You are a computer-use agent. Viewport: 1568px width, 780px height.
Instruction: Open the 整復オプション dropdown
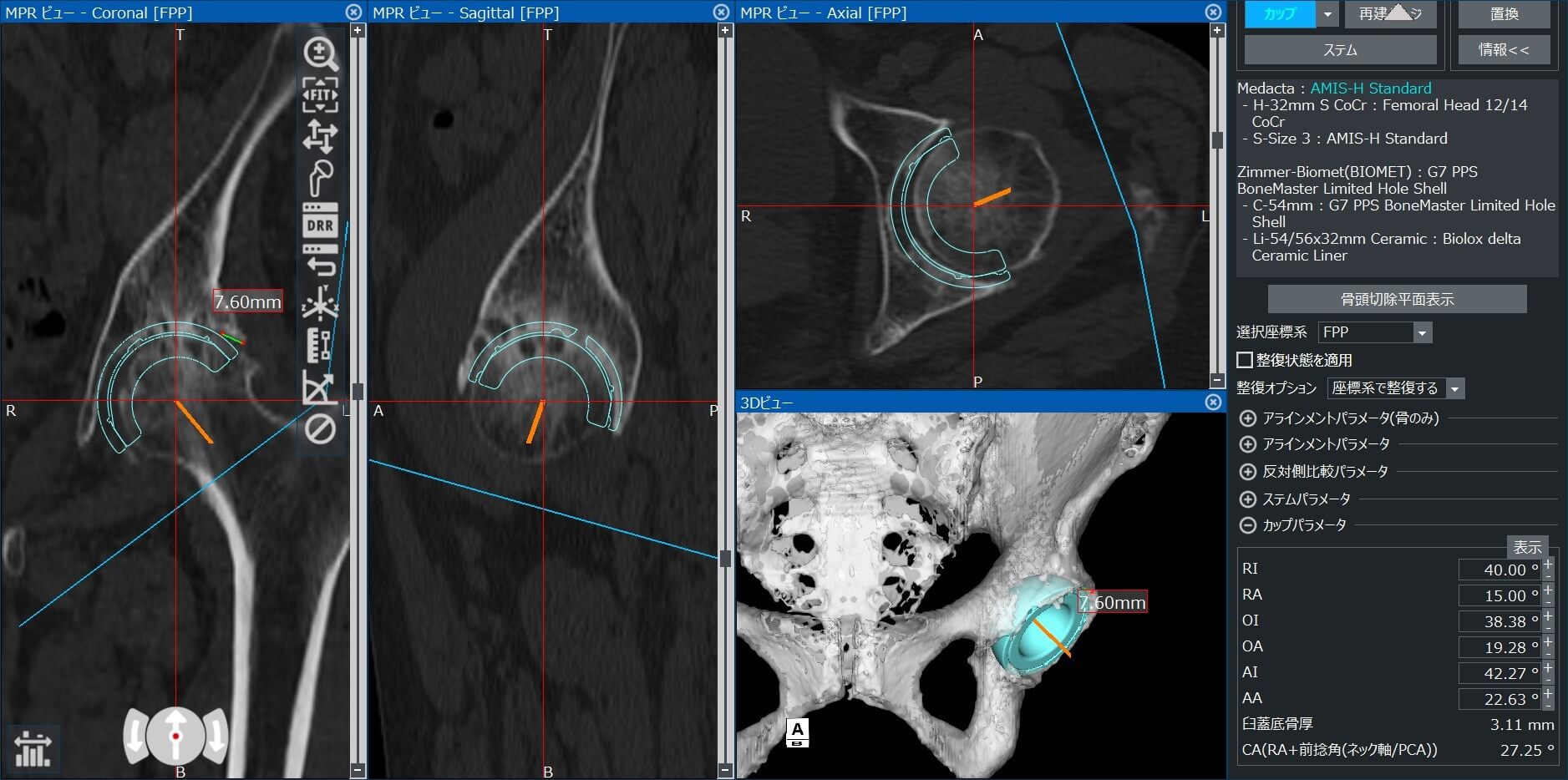click(x=1455, y=388)
